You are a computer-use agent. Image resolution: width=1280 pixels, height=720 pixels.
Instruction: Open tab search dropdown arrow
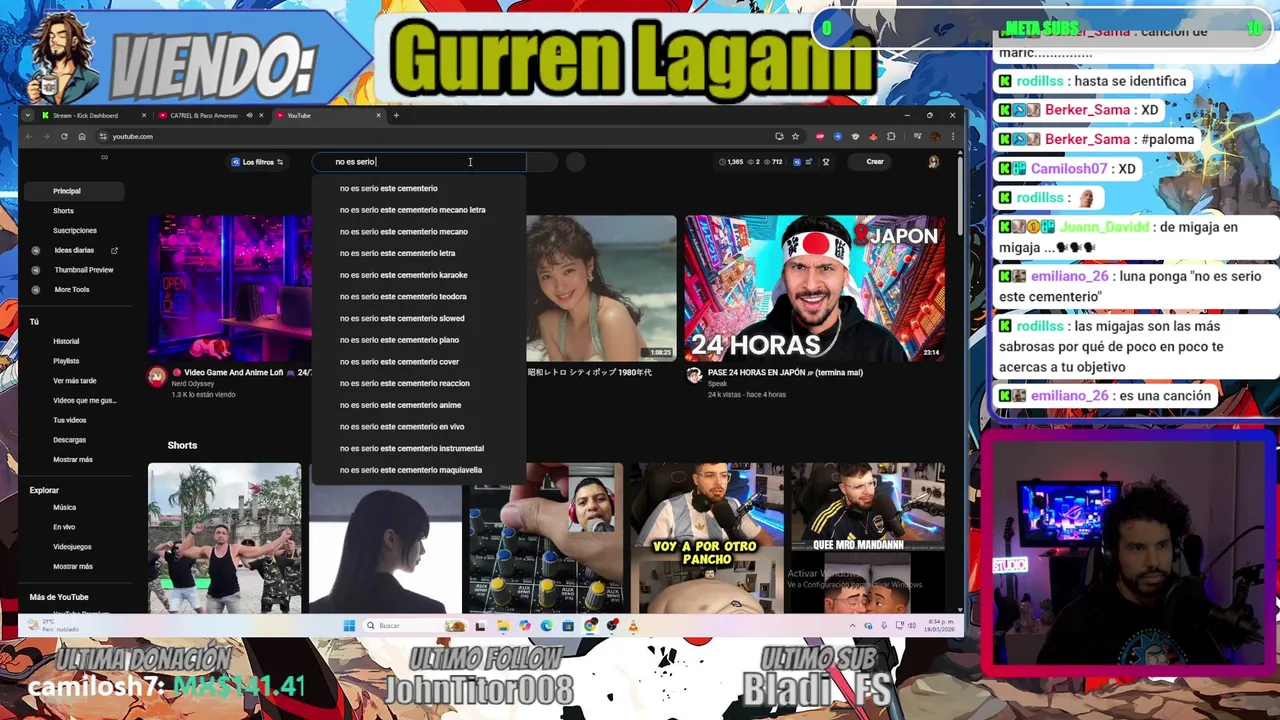coord(28,115)
